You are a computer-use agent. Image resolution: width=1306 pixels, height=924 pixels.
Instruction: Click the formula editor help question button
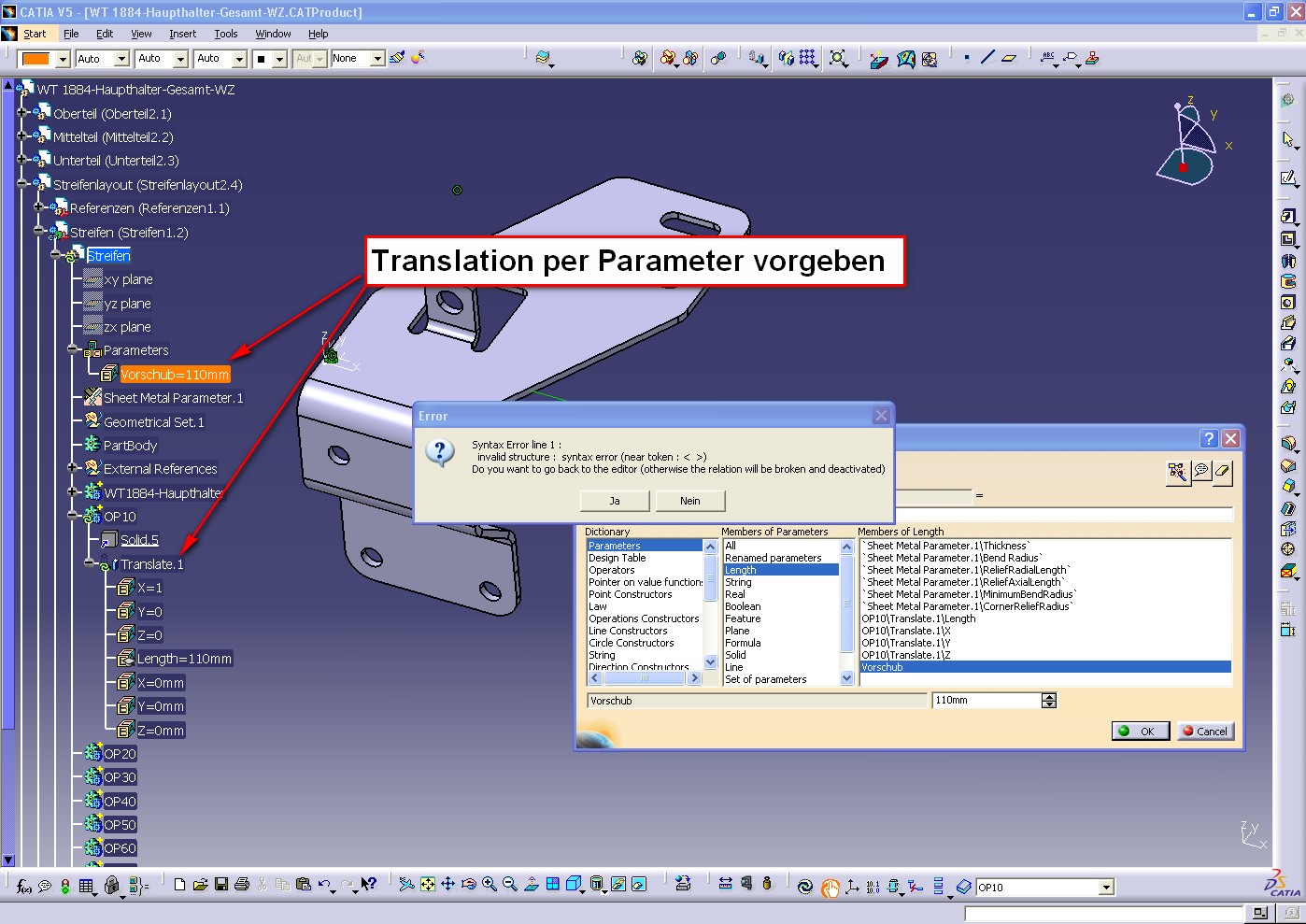tap(1209, 439)
